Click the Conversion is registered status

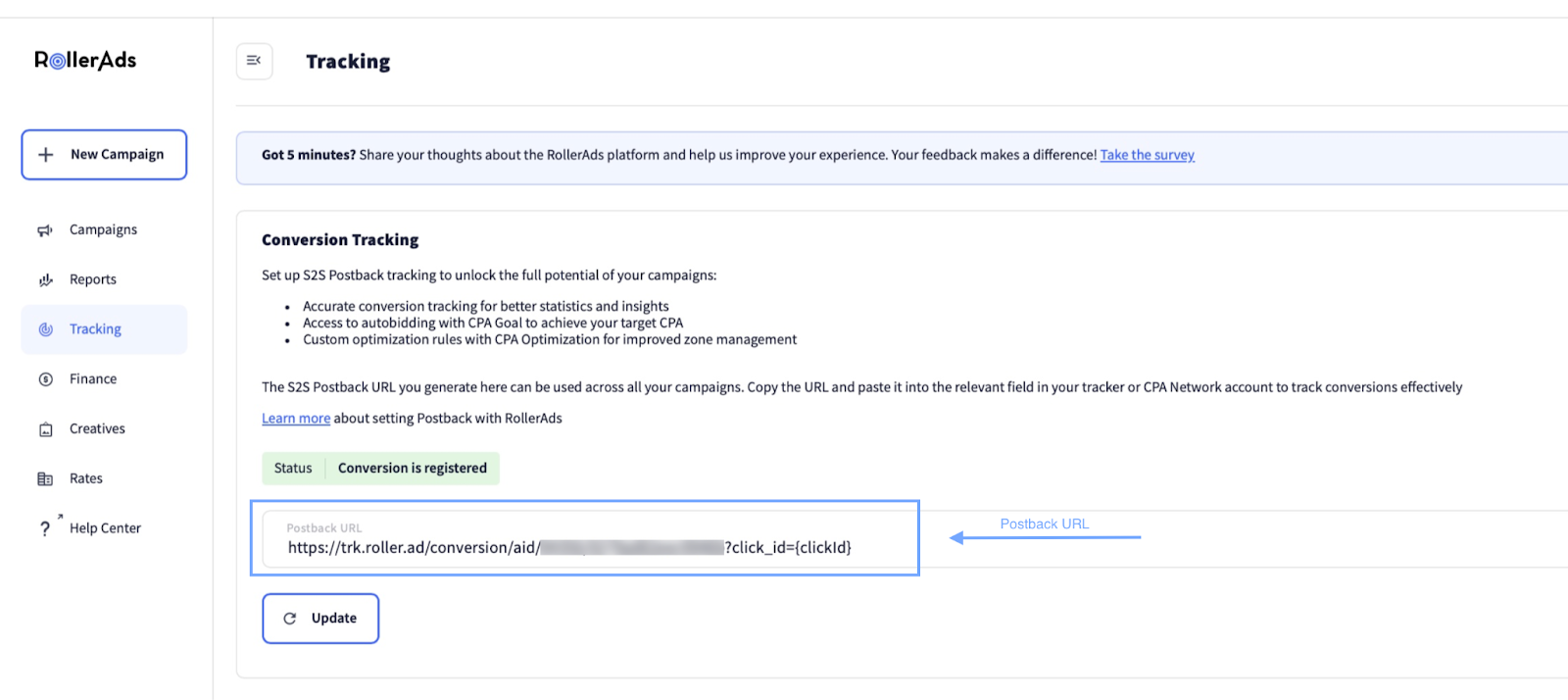tap(413, 469)
